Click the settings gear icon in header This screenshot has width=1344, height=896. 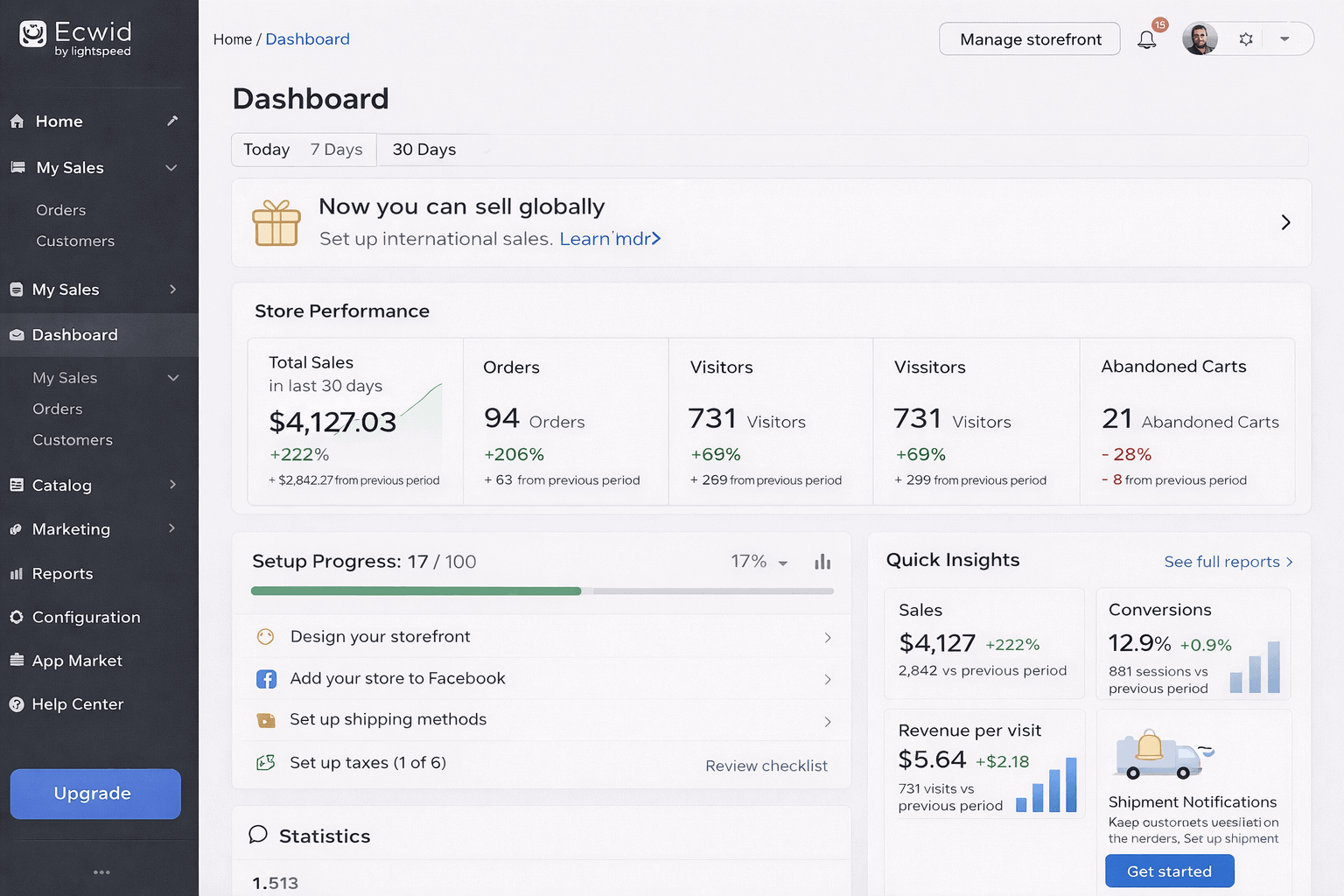tap(1246, 39)
